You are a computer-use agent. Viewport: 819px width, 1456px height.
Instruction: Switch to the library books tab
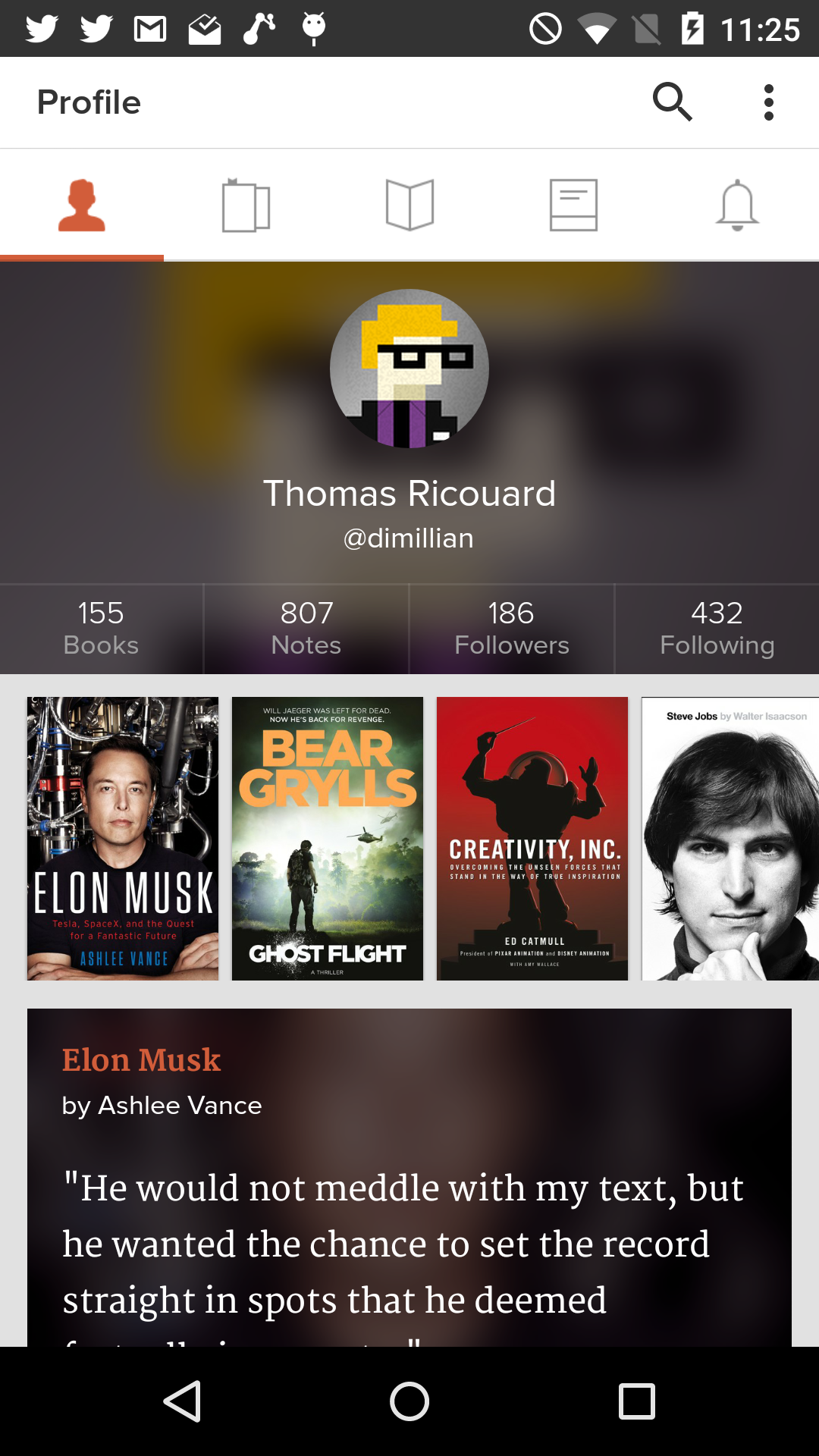pos(246,205)
